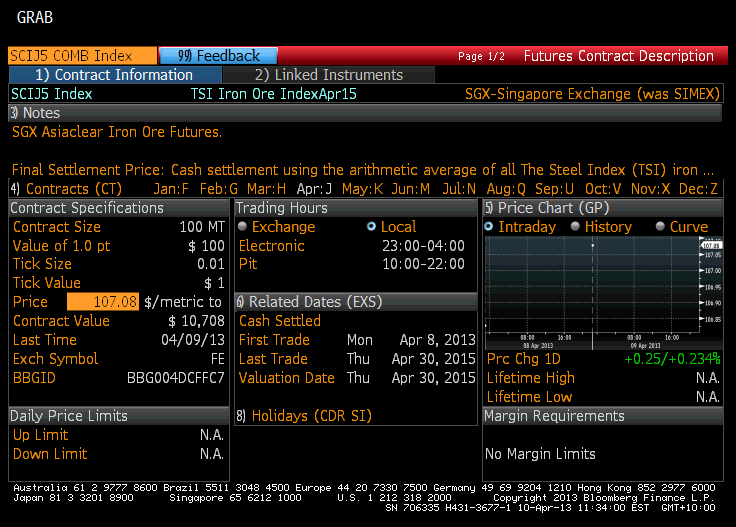Open the 99) Feedback button
Image resolution: width=736 pixels, height=527 pixels.
click(218, 55)
